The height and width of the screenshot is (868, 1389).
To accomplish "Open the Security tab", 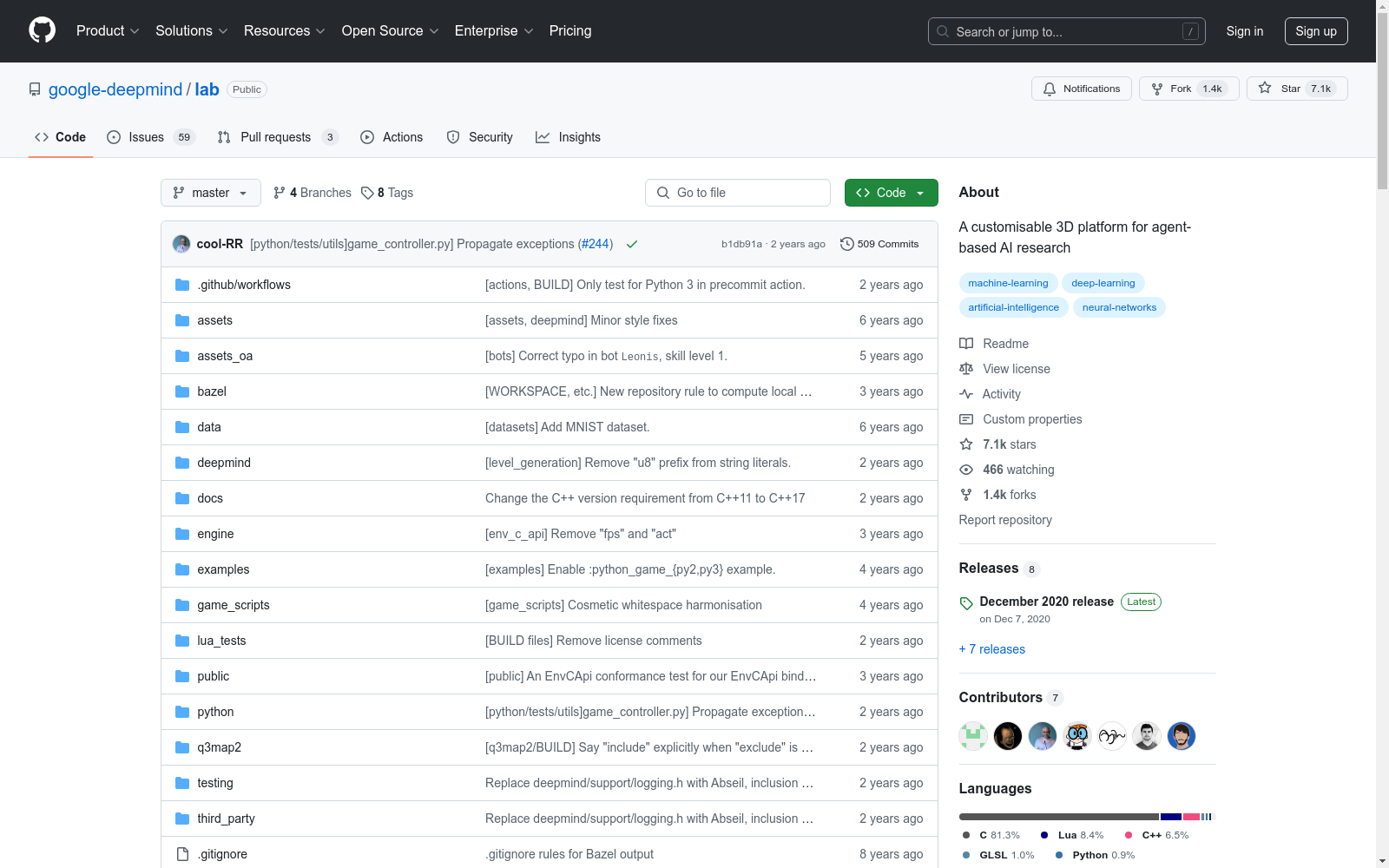I will point(480,137).
